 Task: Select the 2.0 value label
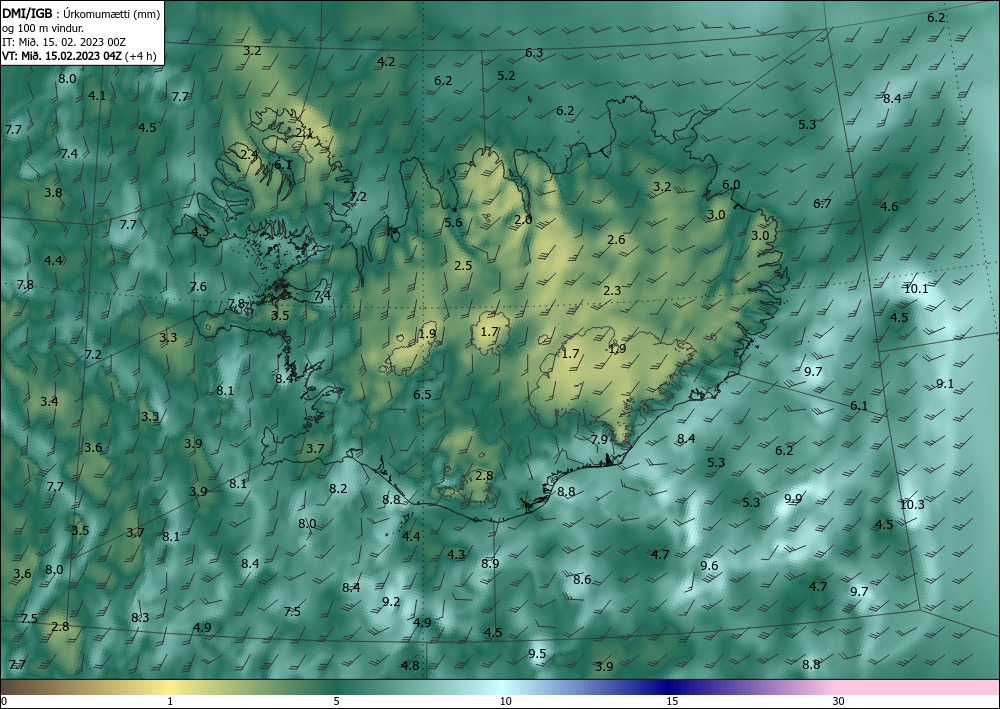click(523, 219)
